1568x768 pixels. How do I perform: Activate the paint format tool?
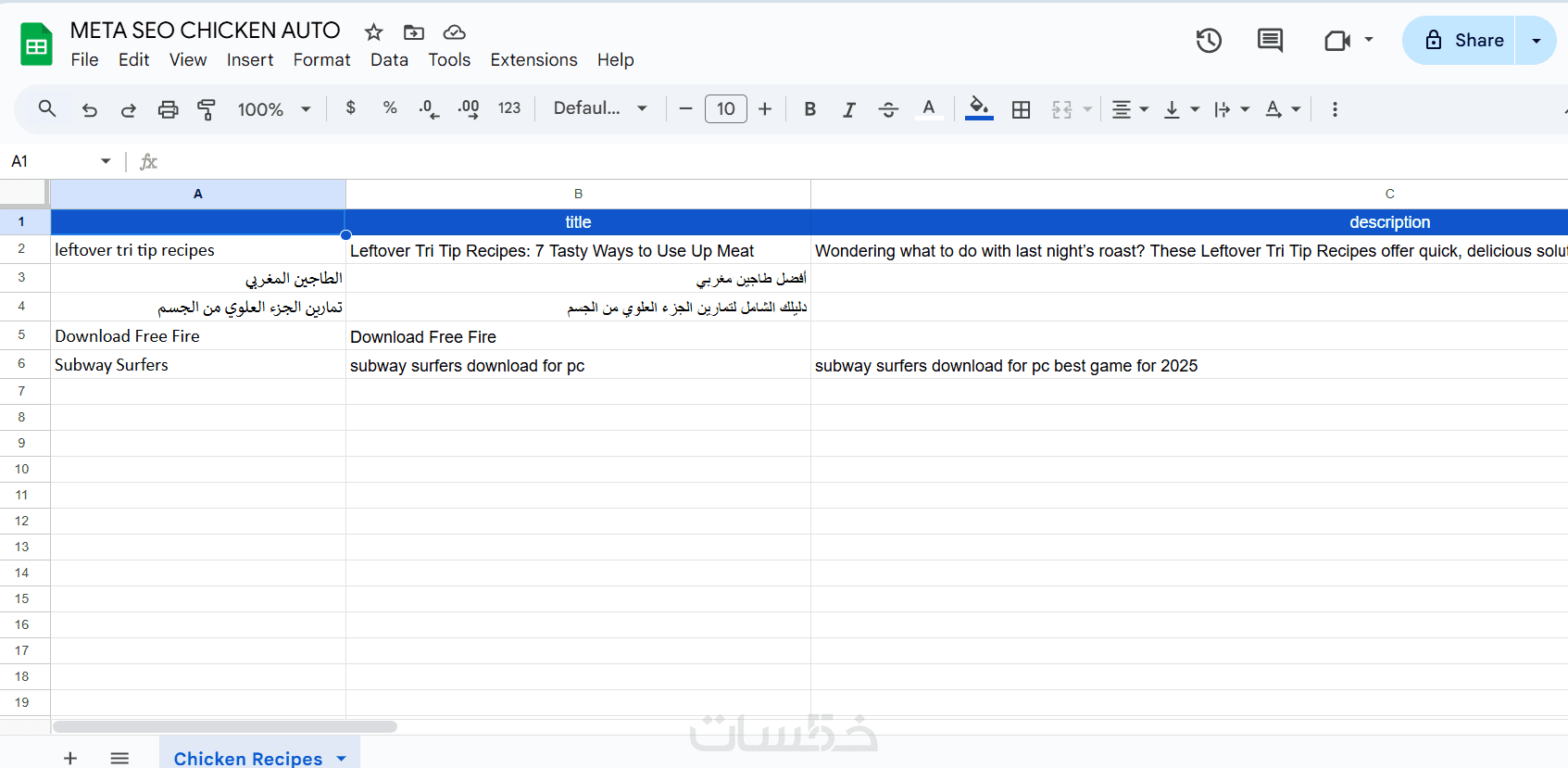pos(207,109)
